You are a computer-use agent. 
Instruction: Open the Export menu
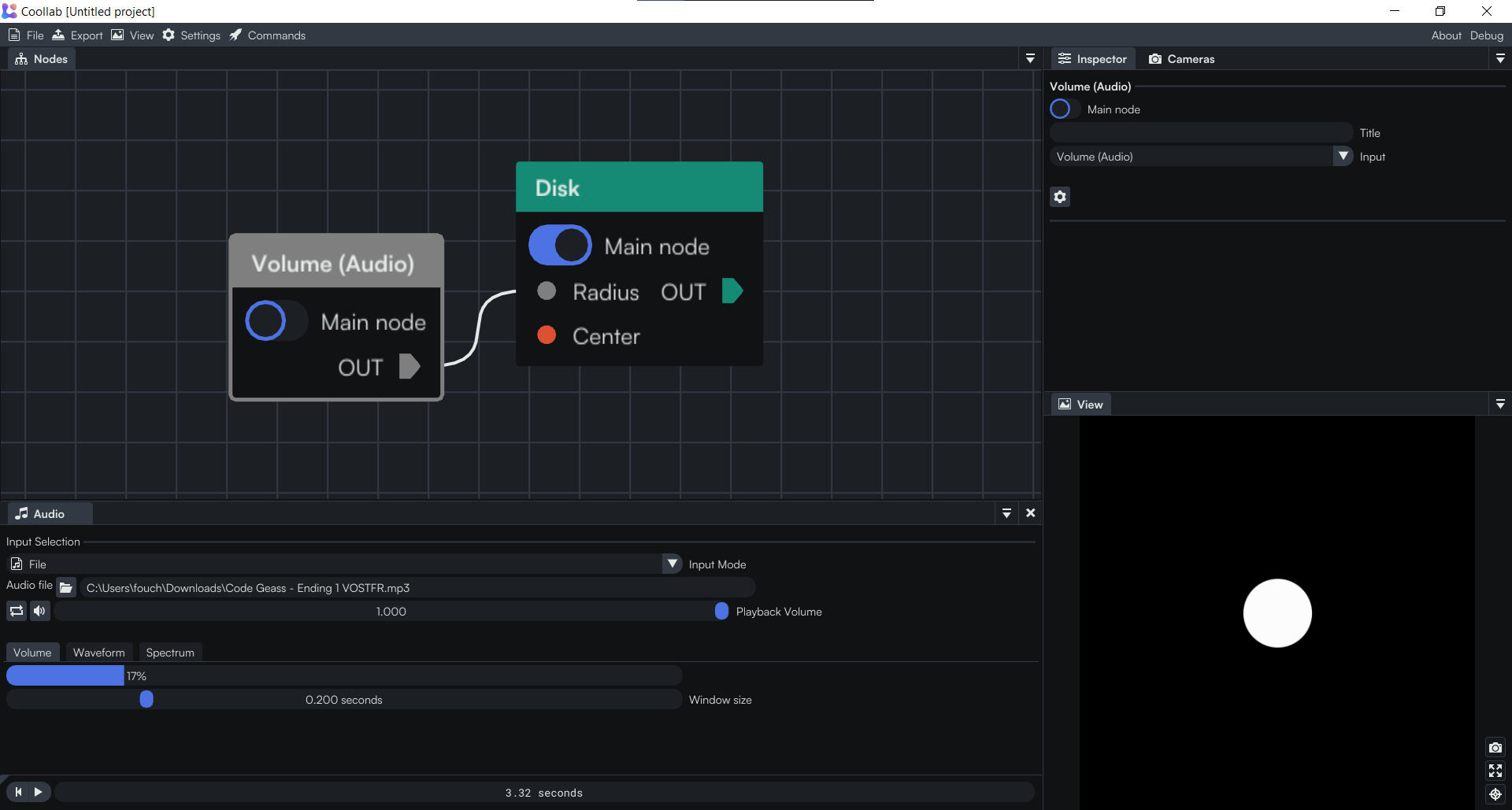78,35
